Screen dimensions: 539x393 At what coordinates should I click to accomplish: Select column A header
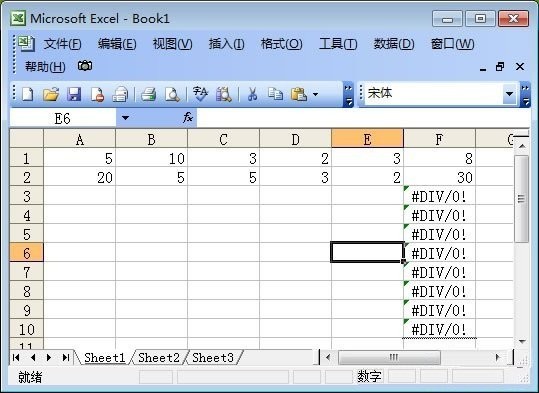(79, 139)
